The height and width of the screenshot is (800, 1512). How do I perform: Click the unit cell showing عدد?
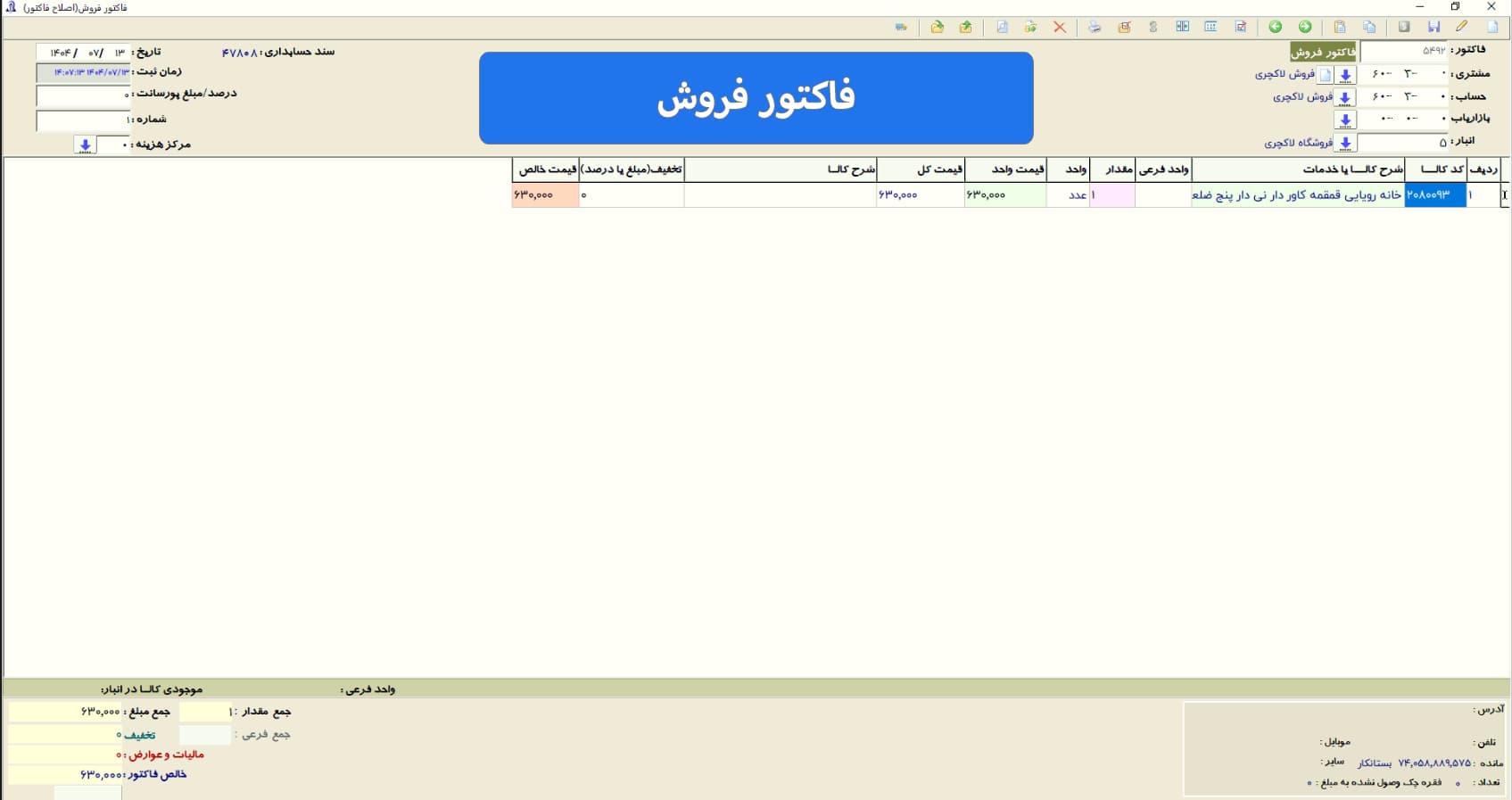coord(1068,194)
